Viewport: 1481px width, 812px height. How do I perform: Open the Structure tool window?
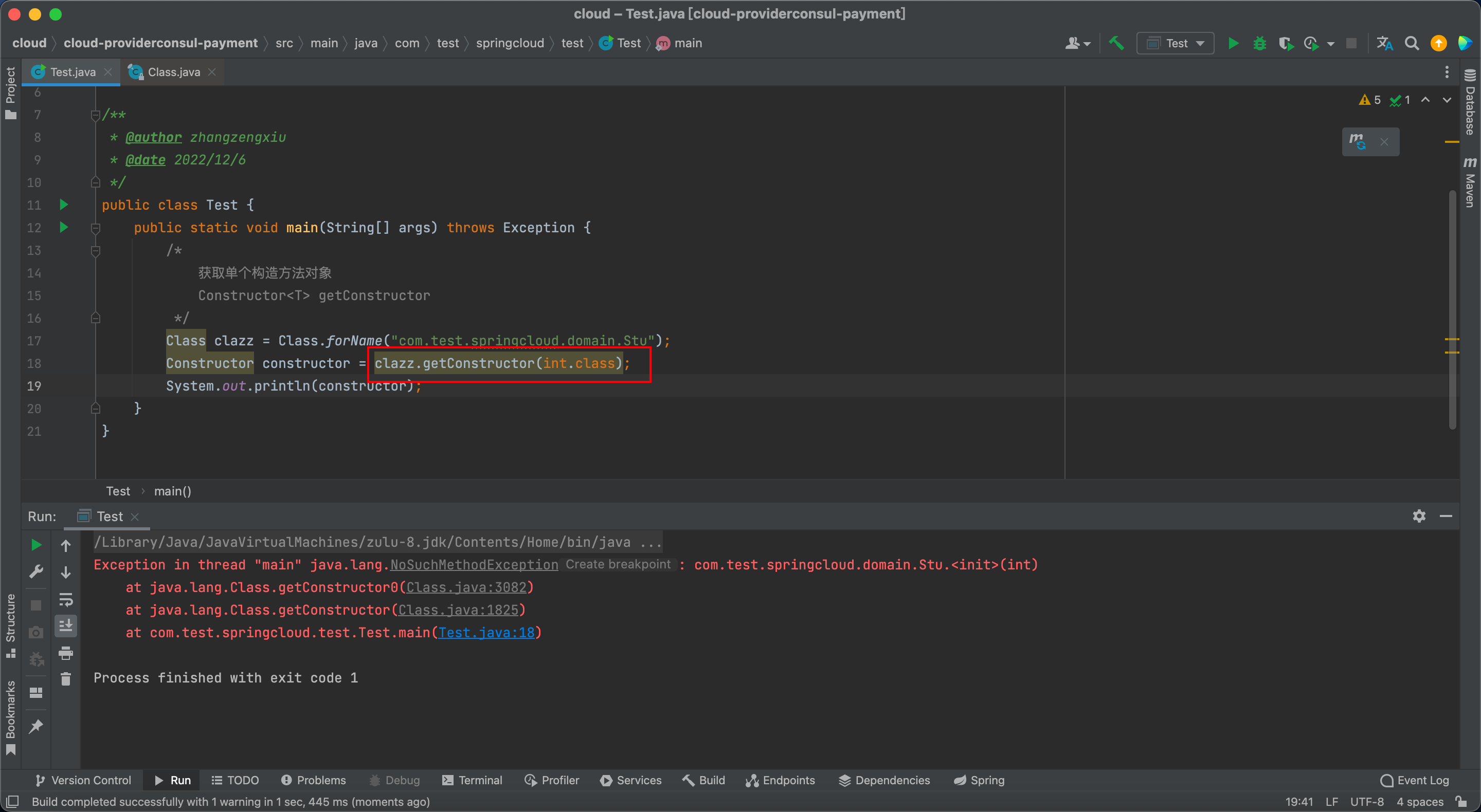(x=10, y=626)
